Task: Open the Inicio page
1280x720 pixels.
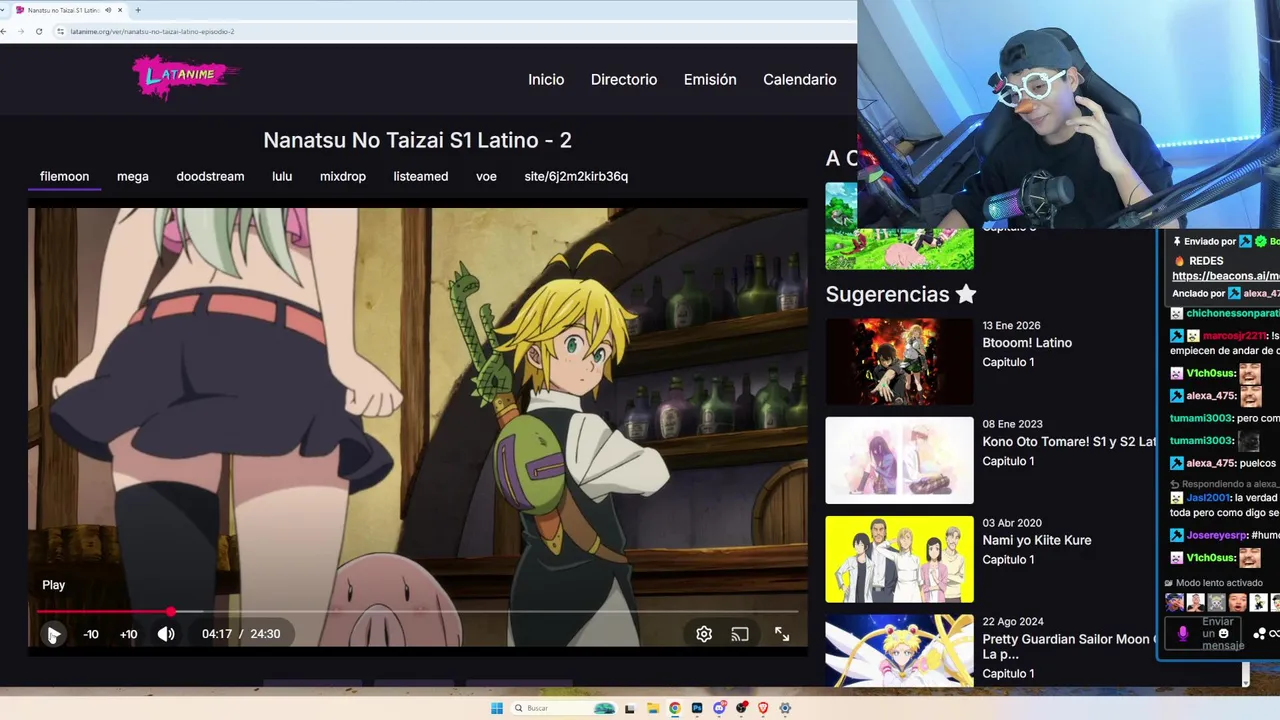Action: pyautogui.click(x=546, y=80)
